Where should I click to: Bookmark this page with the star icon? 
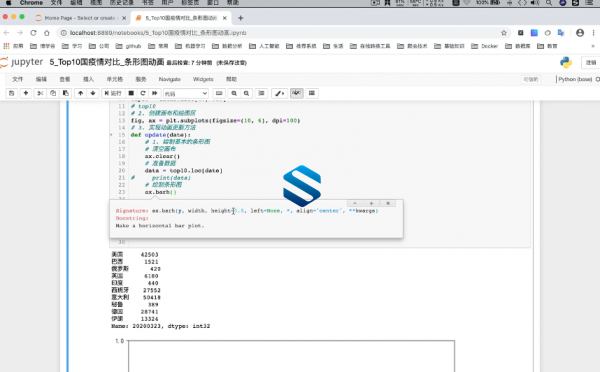point(504,33)
